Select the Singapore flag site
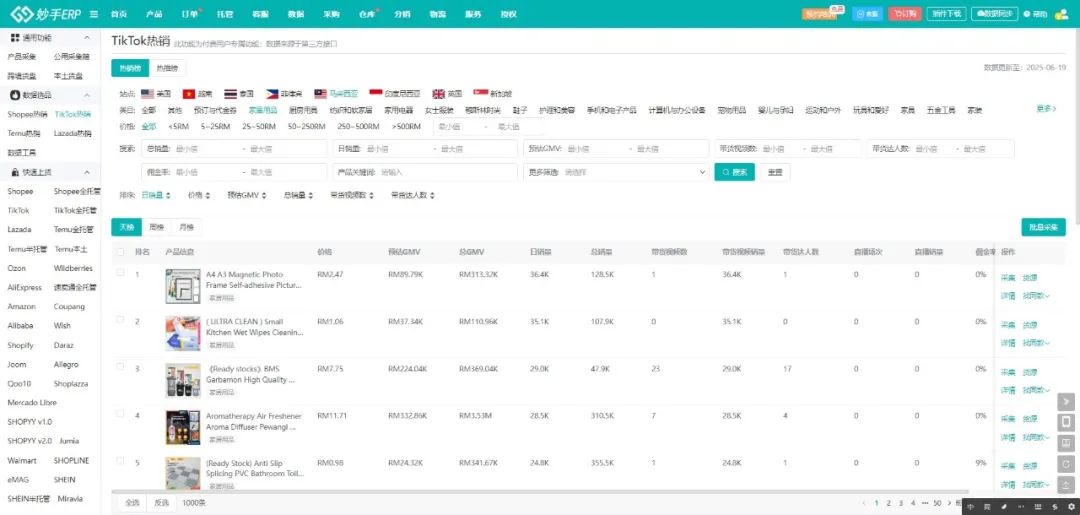 (480, 94)
